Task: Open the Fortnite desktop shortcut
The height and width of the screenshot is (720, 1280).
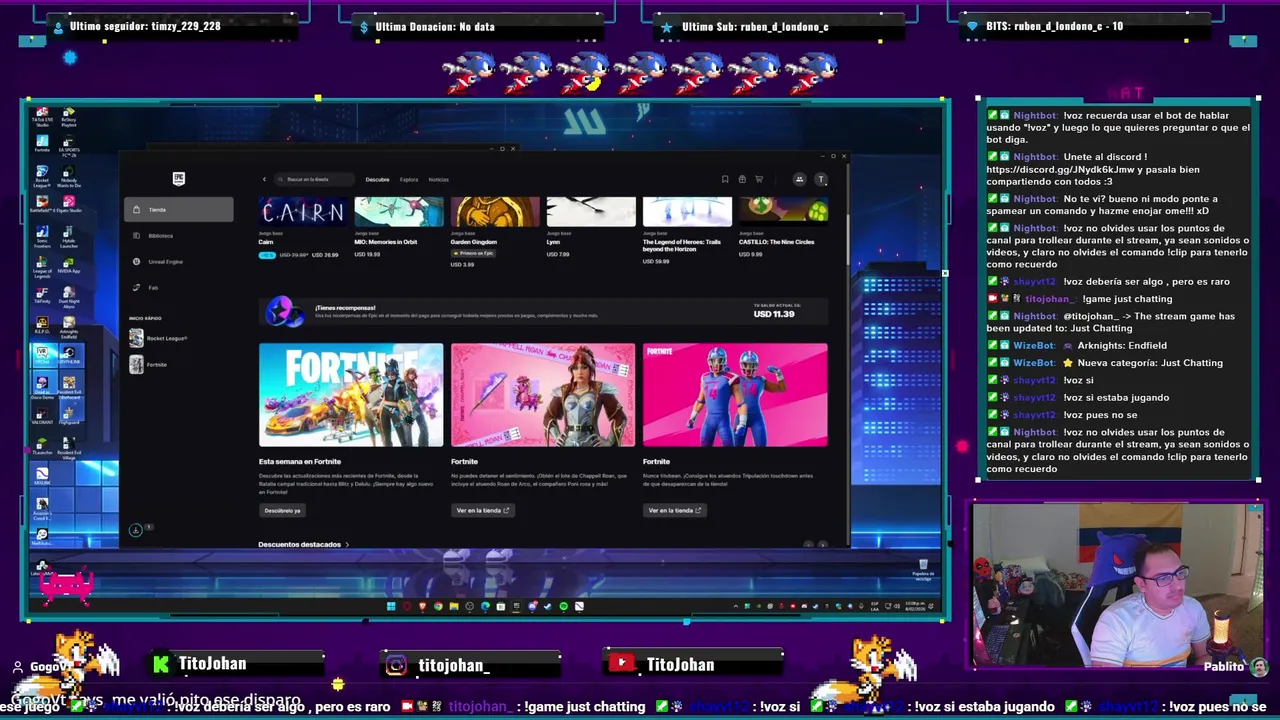Action: click(42, 143)
